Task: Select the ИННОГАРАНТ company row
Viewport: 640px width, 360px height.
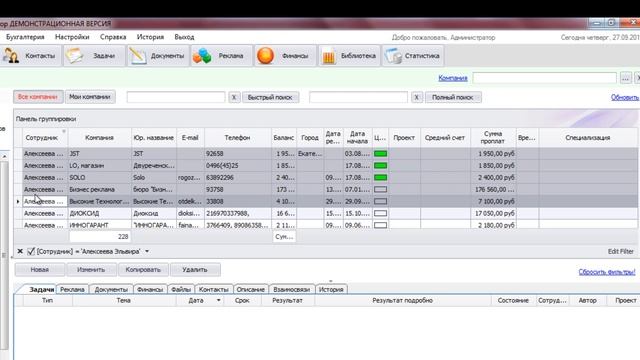Action: (x=325, y=225)
